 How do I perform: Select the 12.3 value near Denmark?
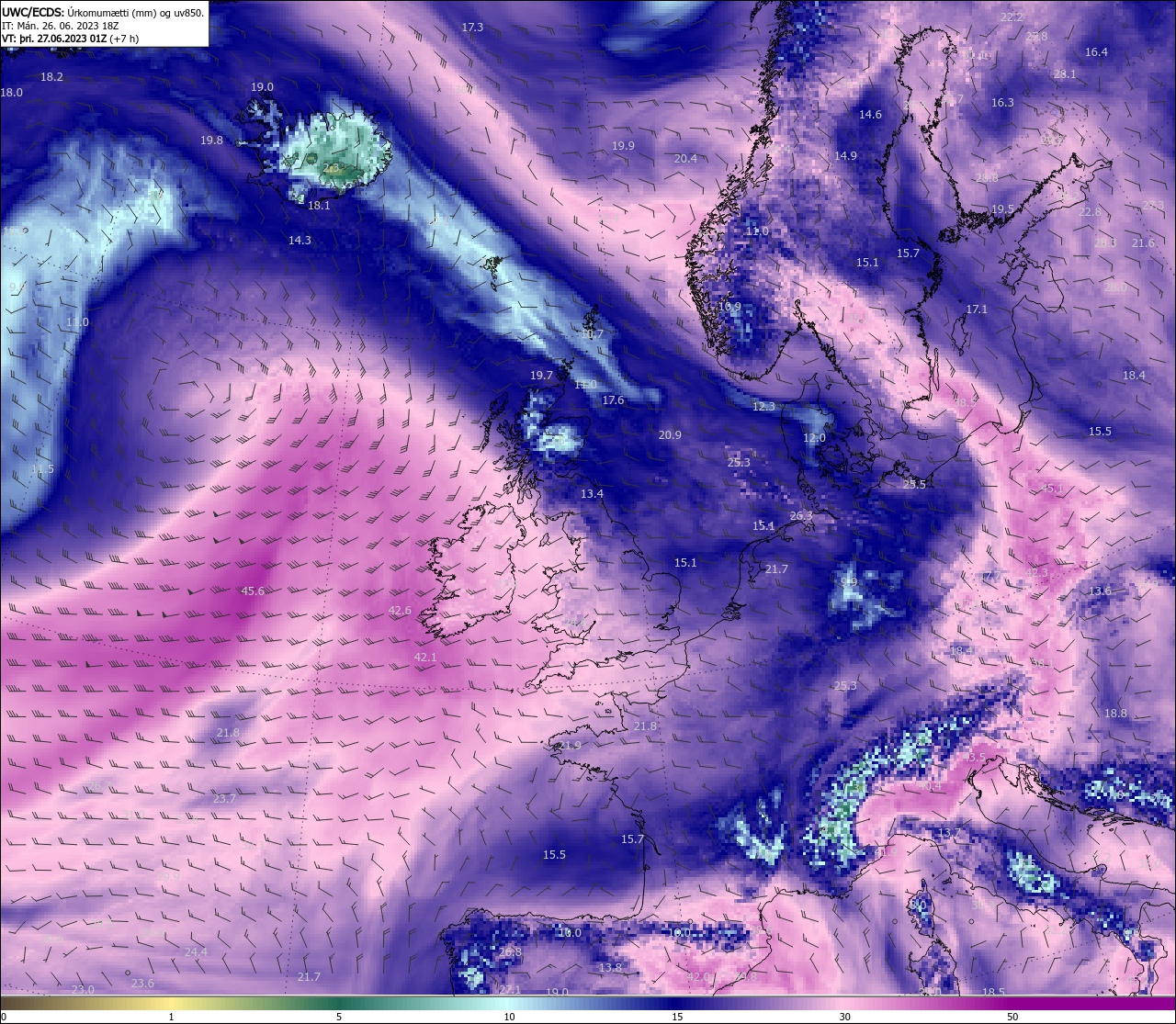coord(763,407)
